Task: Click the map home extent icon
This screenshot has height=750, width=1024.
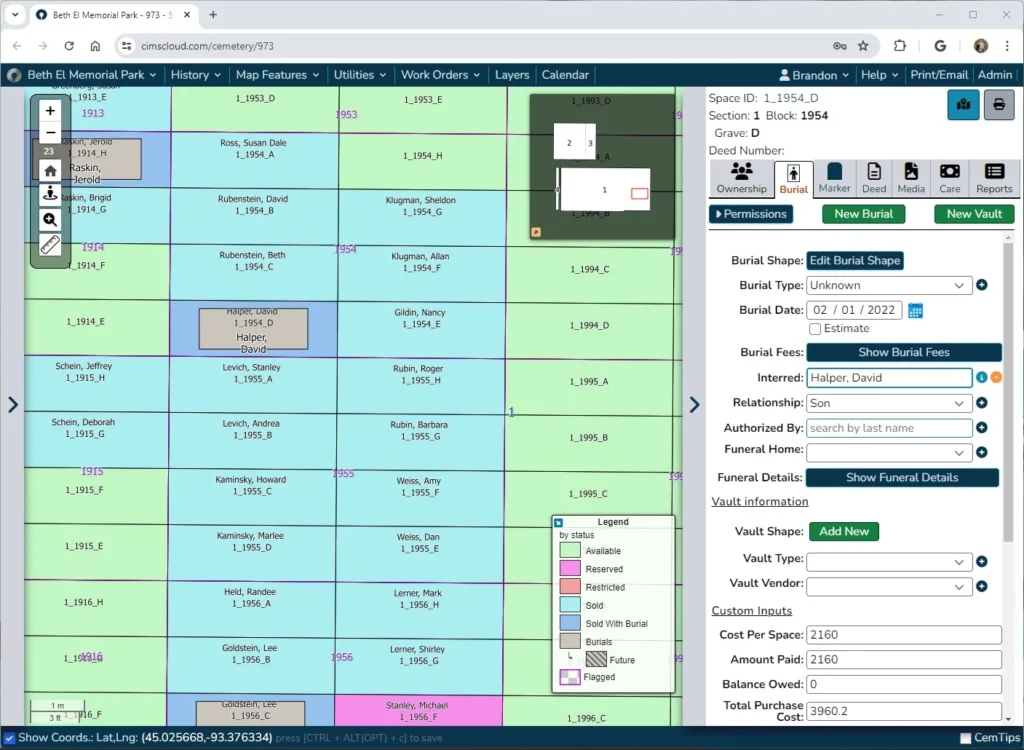Action: point(50,171)
